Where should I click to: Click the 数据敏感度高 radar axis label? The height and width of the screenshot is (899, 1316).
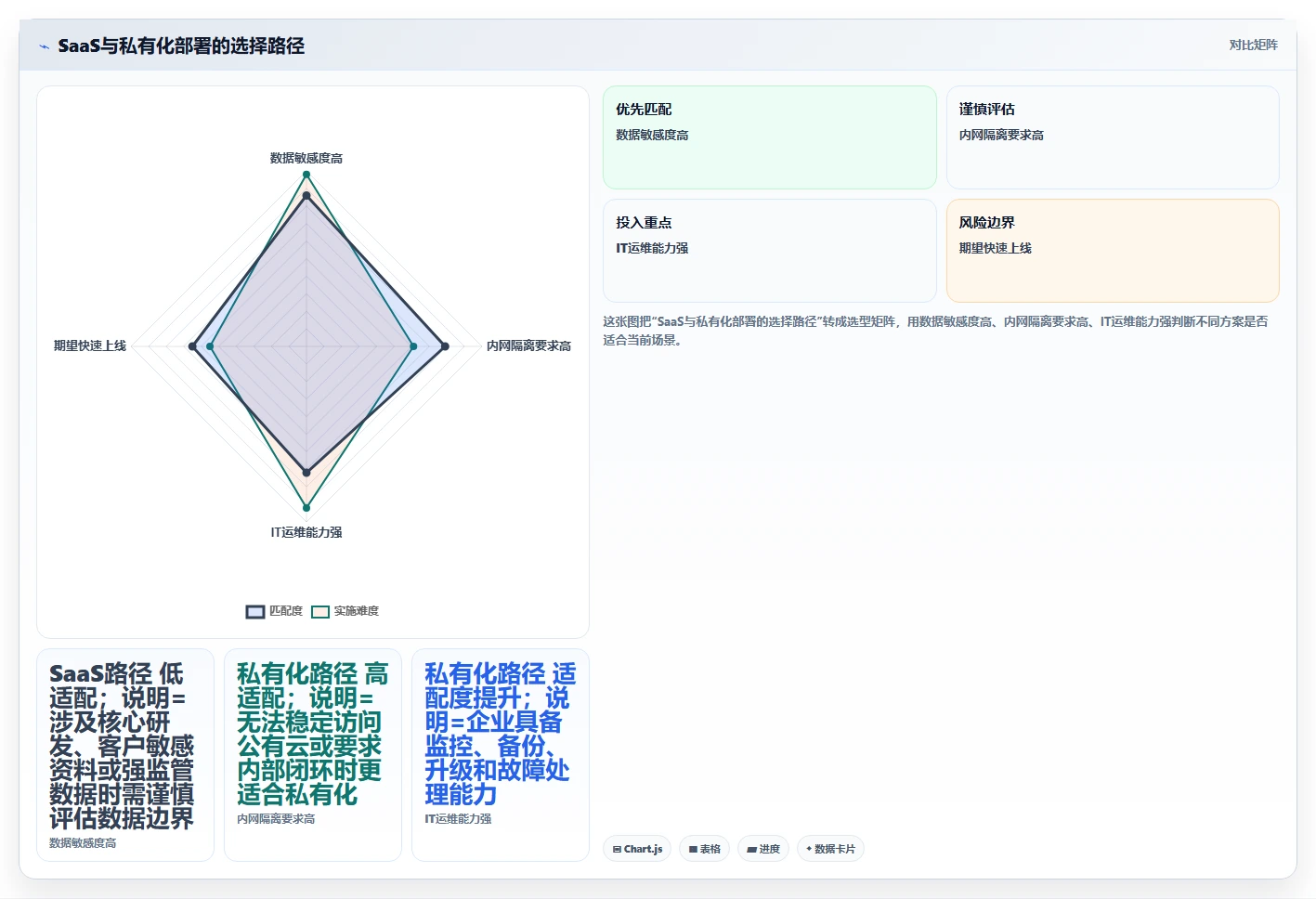(x=306, y=158)
